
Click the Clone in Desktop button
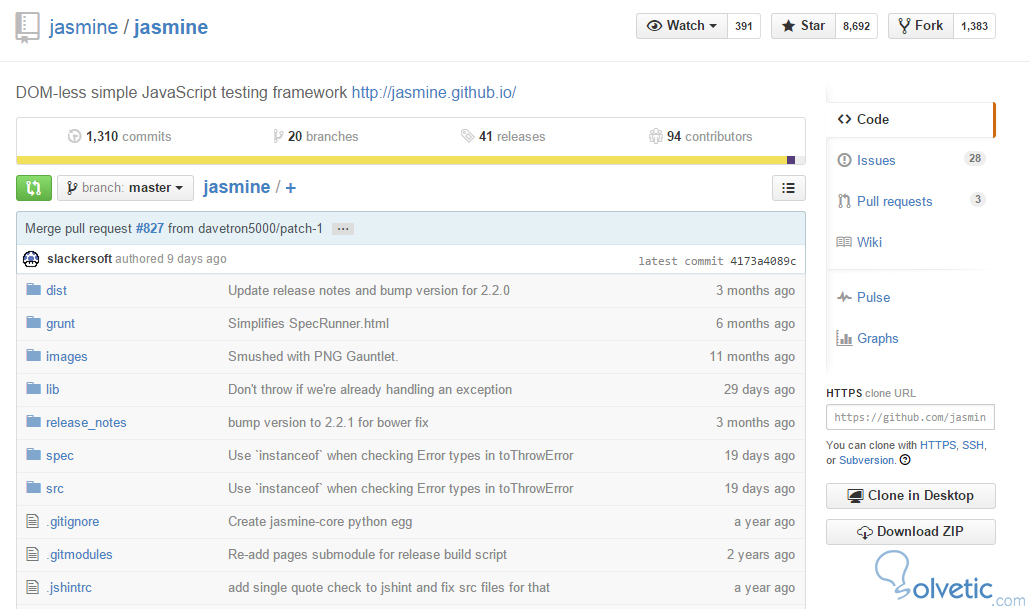[910, 495]
